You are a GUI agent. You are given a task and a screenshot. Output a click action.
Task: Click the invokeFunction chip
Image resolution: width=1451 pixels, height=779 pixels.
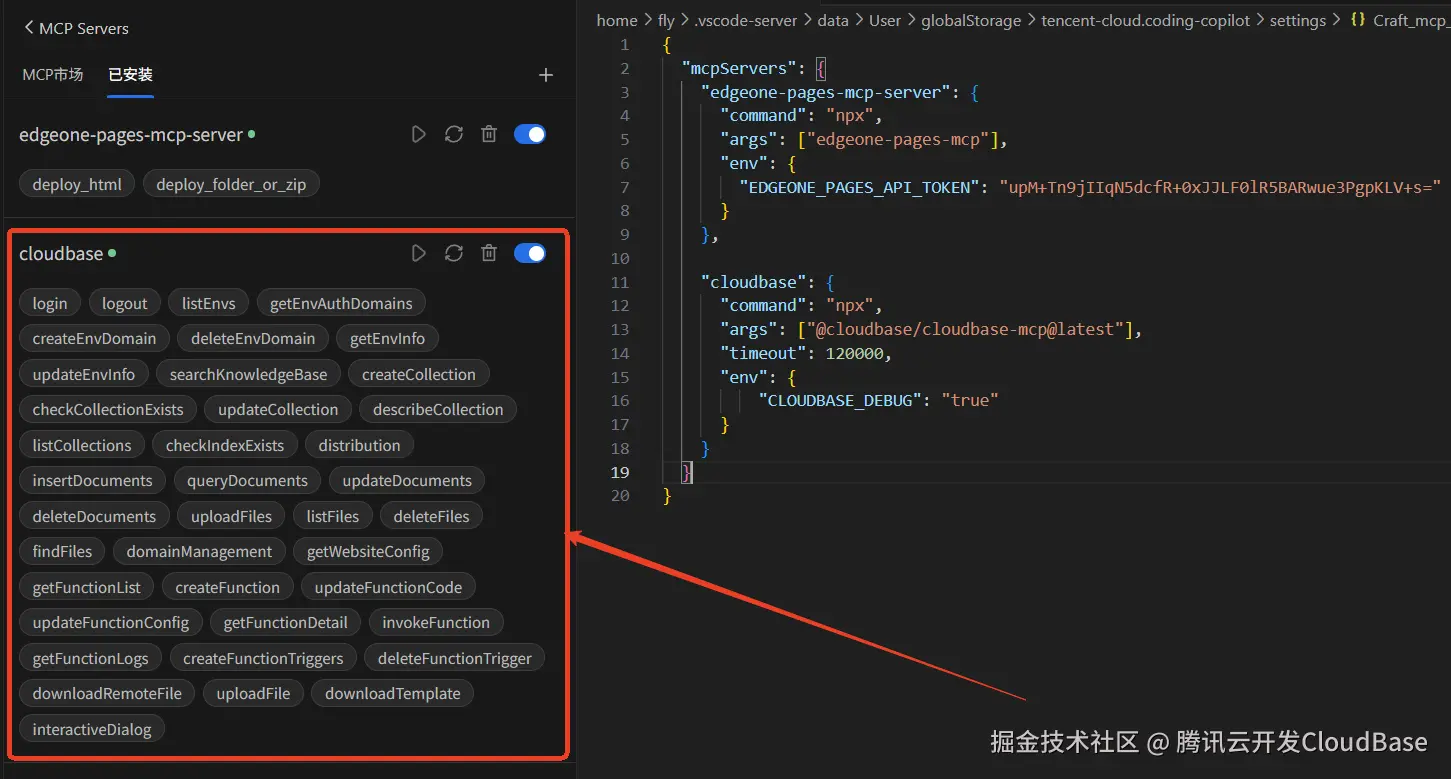coord(436,622)
